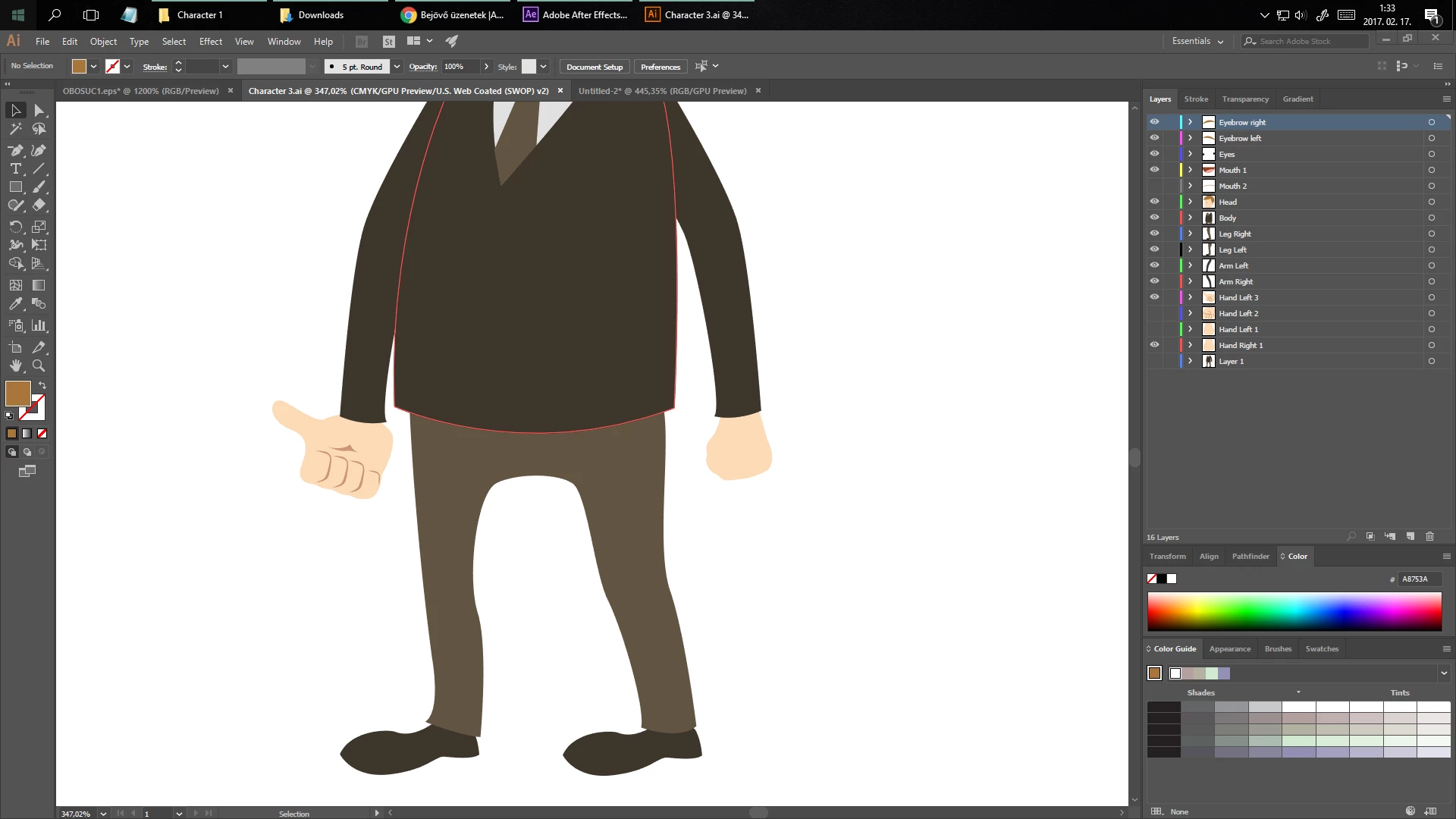Click the Document Setup button

pyautogui.click(x=594, y=67)
